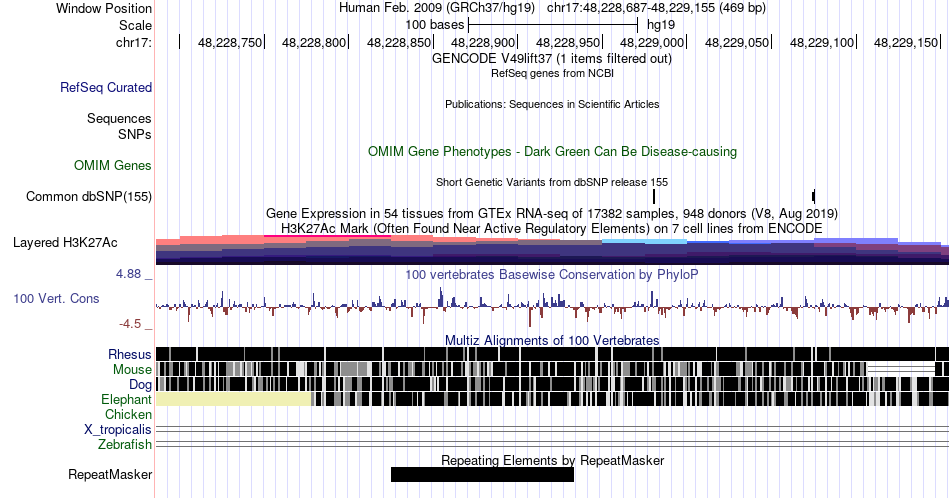Select the Elephant alignment row label
This screenshot has width=950, height=498.
pos(126,399)
